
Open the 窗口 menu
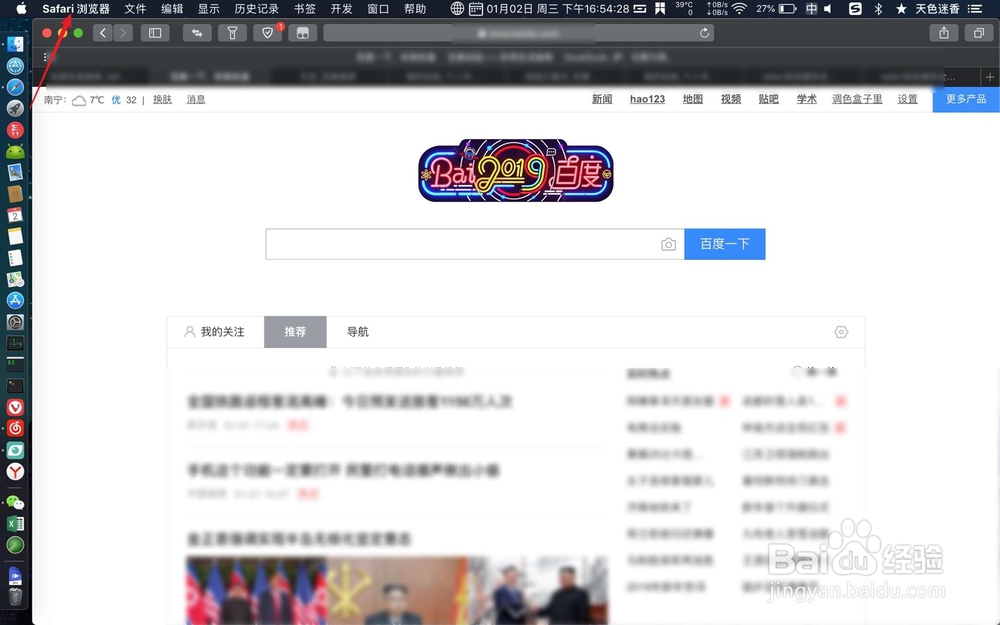pyautogui.click(x=378, y=9)
